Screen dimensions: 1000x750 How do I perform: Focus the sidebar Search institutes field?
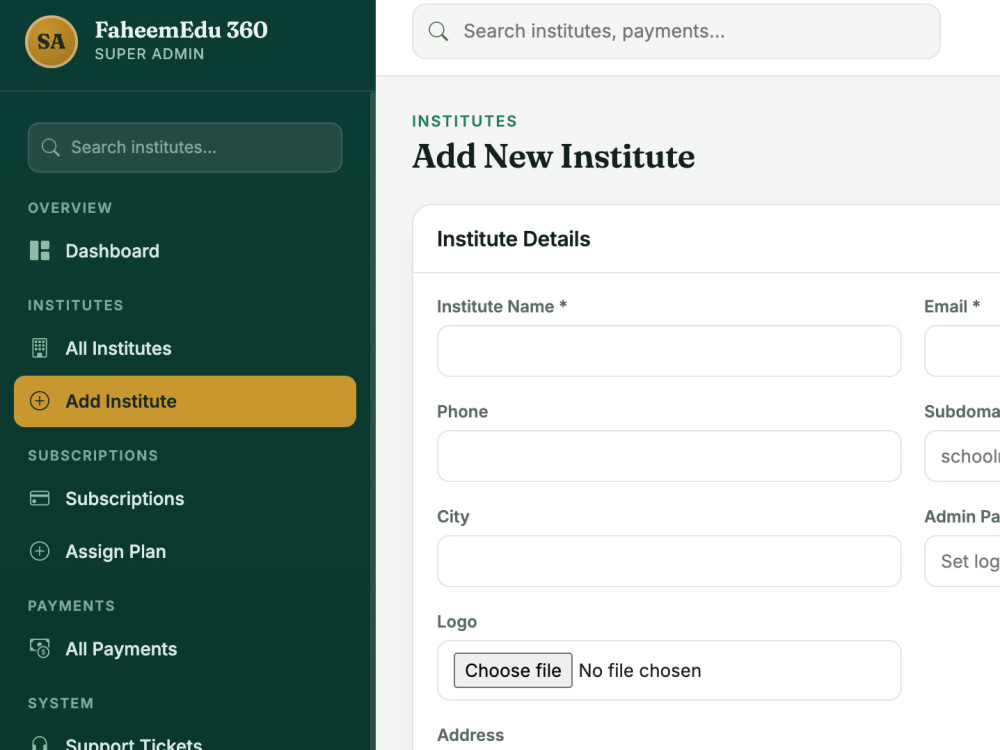(185, 147)
